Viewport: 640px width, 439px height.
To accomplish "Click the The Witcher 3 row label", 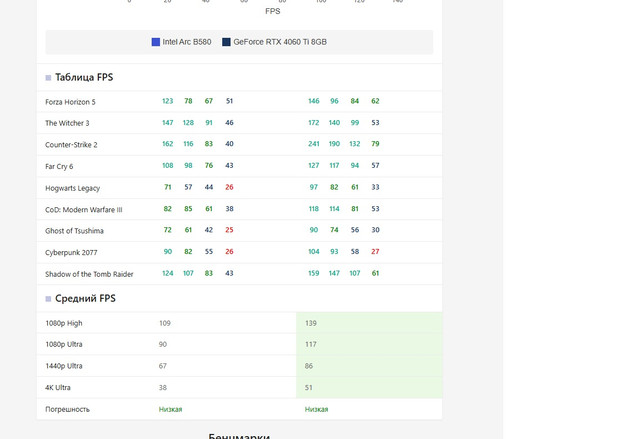I will click(67, 123).
